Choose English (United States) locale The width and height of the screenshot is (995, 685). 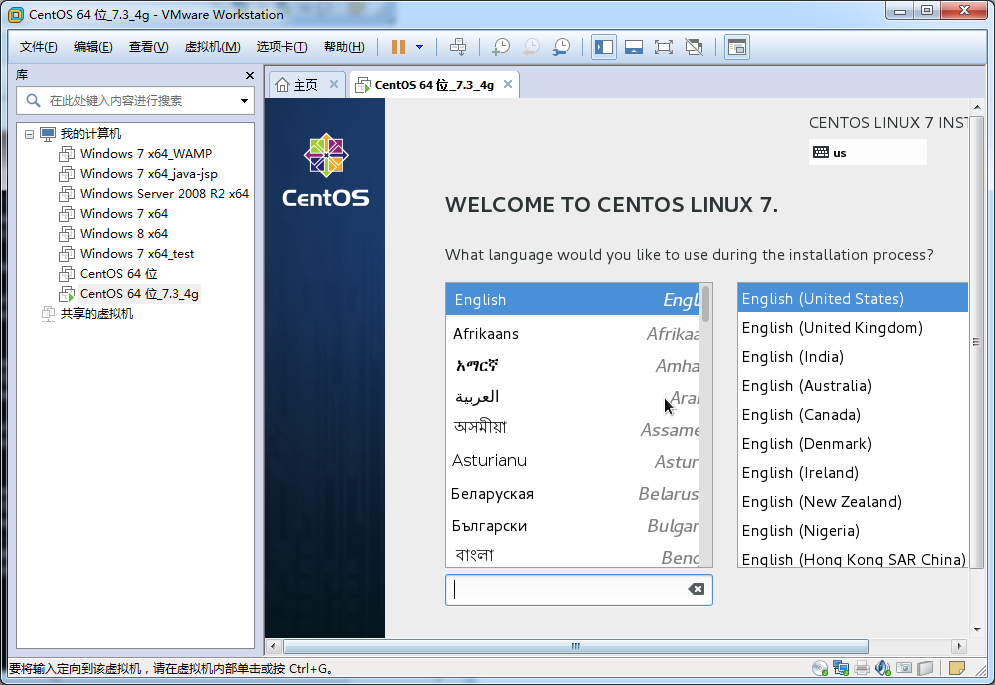coord(853,298)
